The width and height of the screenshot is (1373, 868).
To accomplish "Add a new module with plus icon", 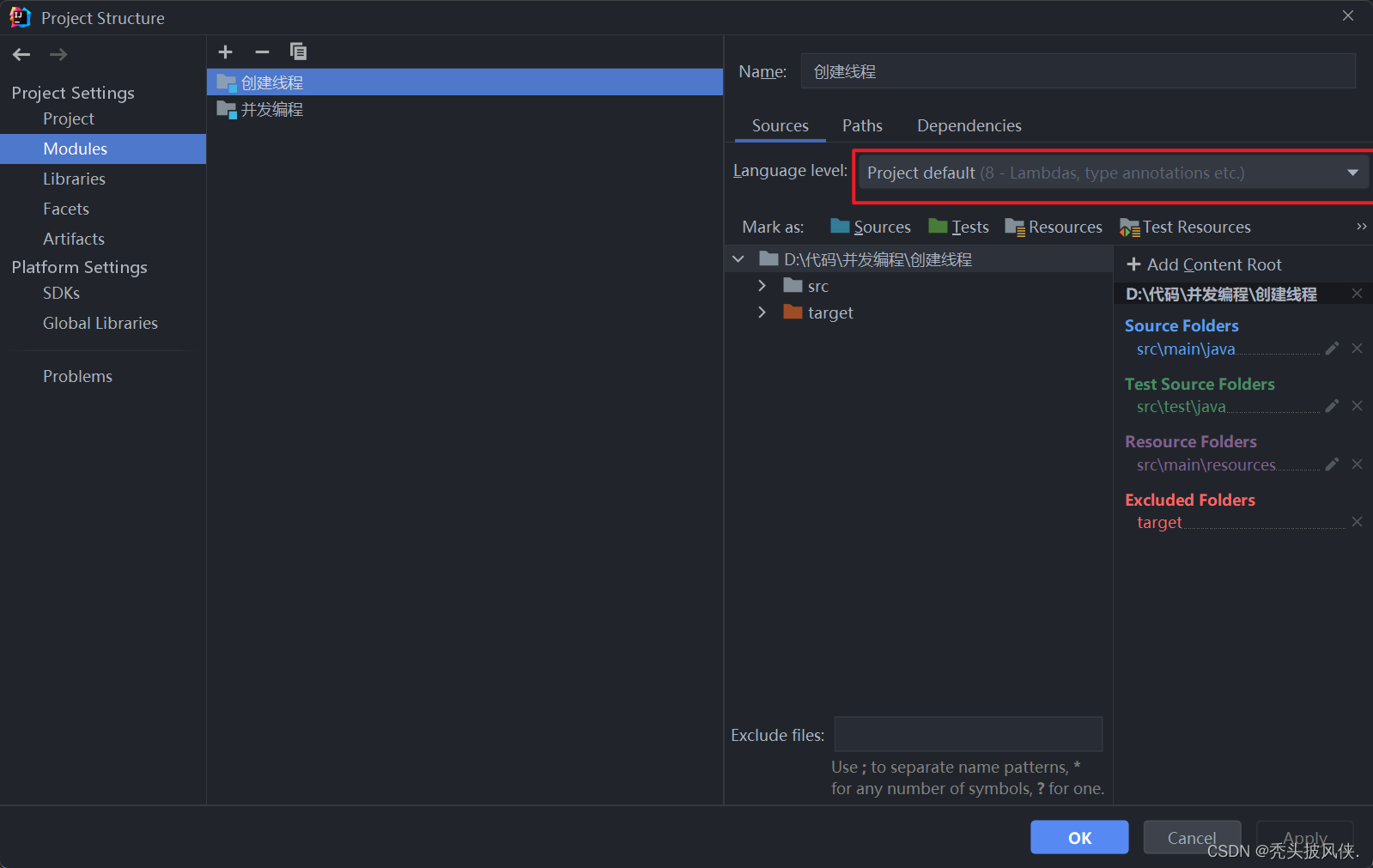I will click(225, 52).
